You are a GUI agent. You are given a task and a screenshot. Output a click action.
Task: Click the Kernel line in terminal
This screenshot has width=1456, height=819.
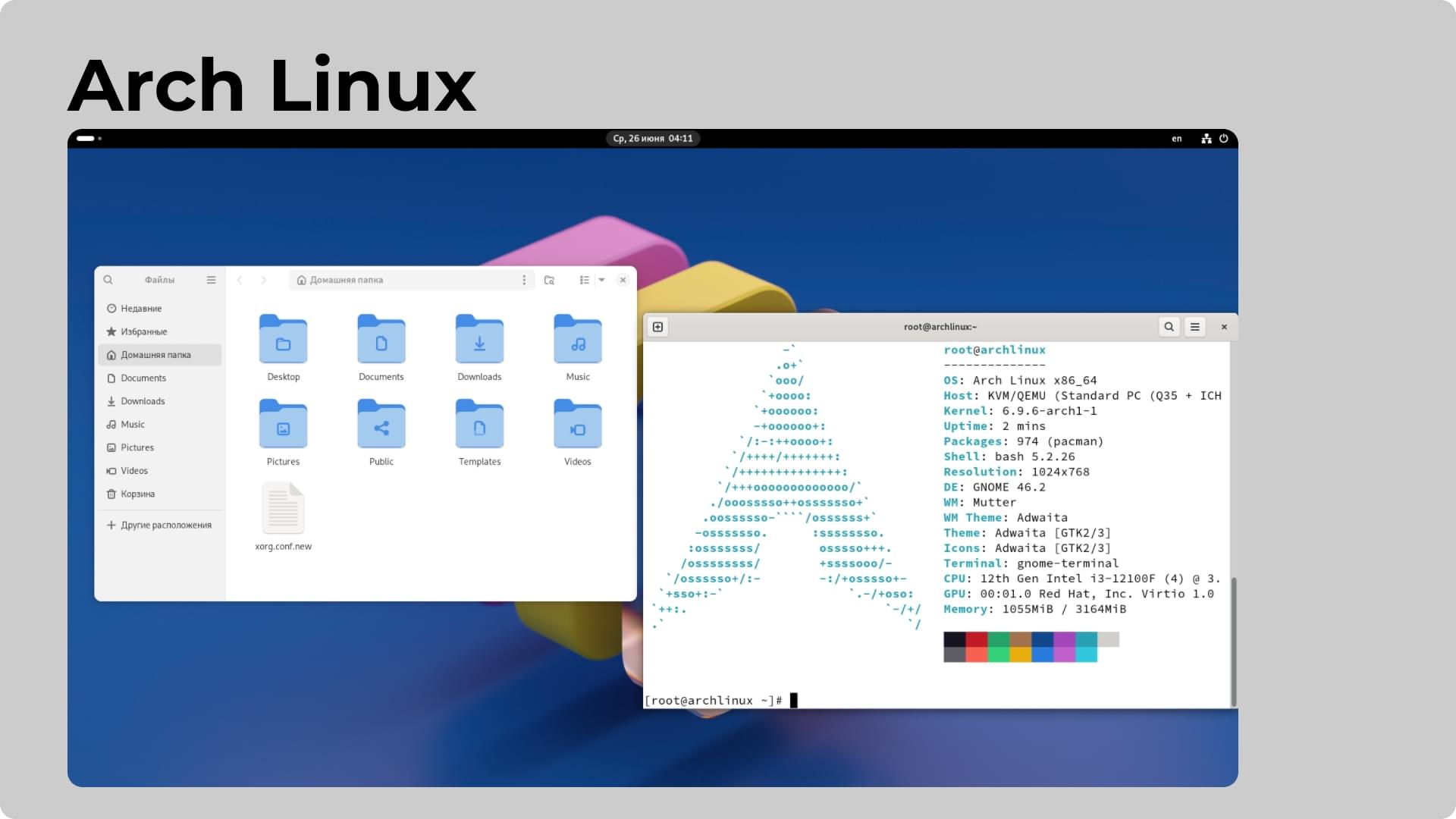[x=1020, y=411]
